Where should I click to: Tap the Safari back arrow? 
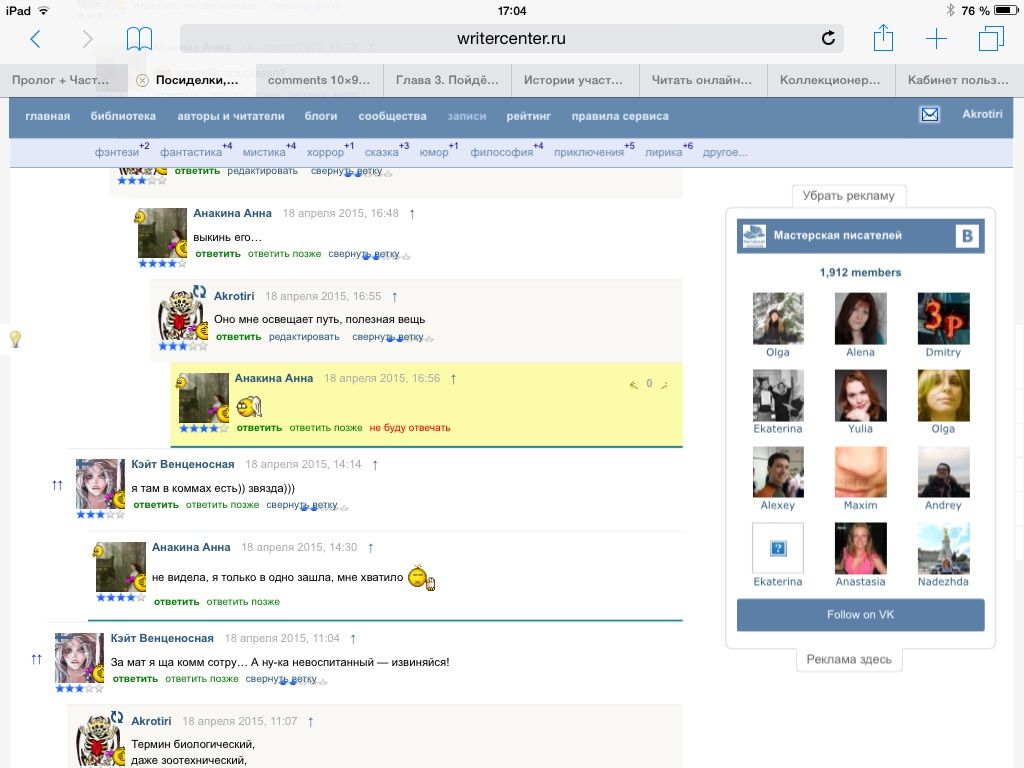coord(36,39)
